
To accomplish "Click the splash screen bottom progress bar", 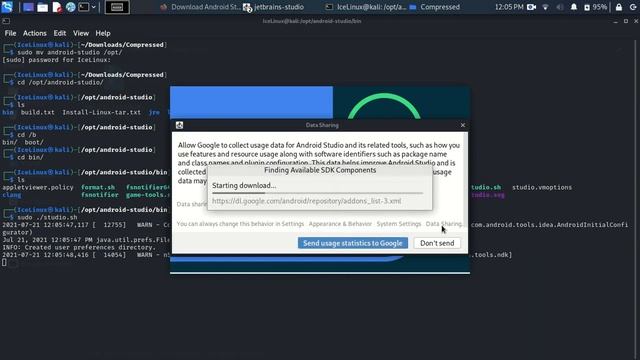I will [320, 273].
